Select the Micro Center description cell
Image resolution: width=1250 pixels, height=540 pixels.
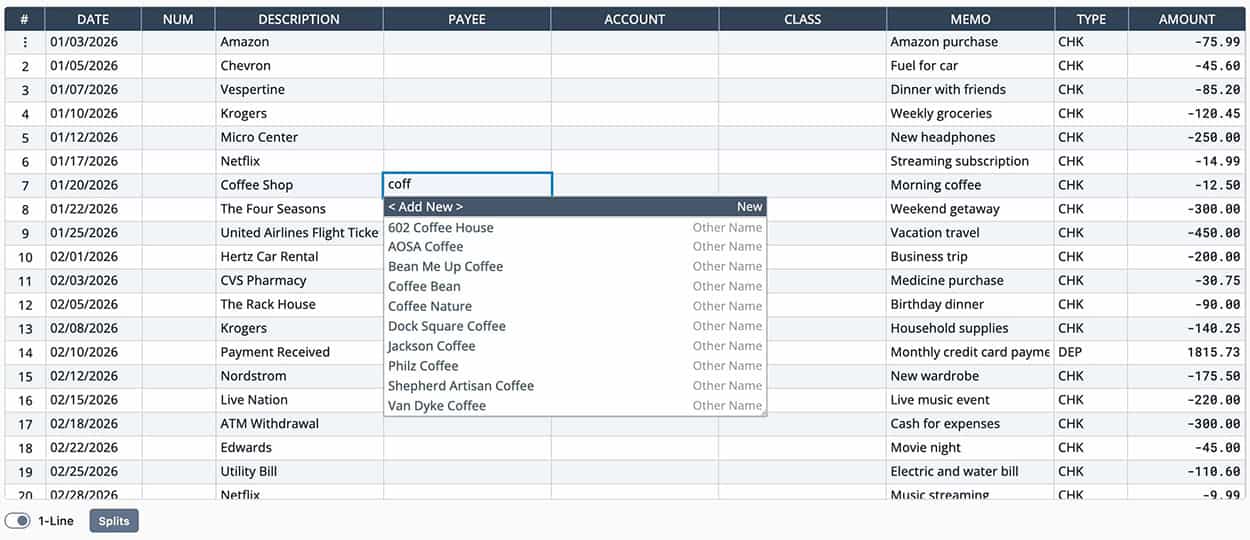299,138
